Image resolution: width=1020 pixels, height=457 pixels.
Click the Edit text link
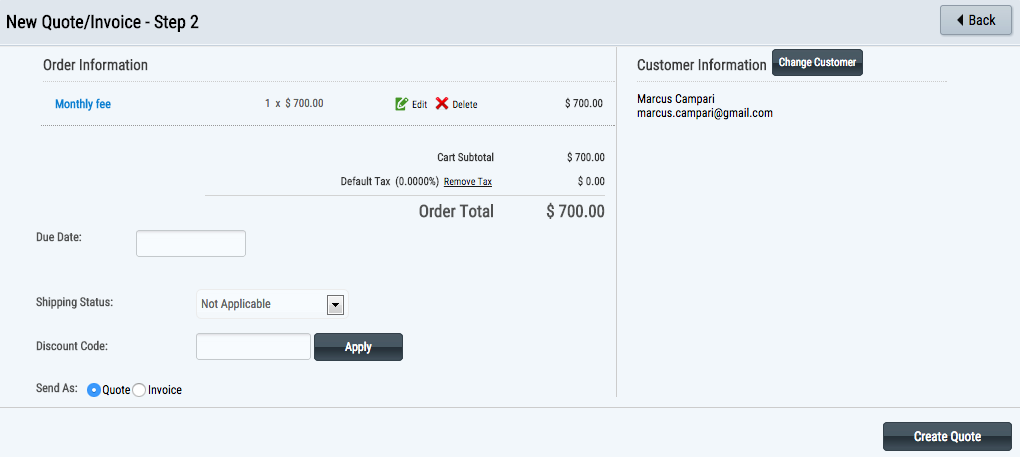click(x=420, y=105)
